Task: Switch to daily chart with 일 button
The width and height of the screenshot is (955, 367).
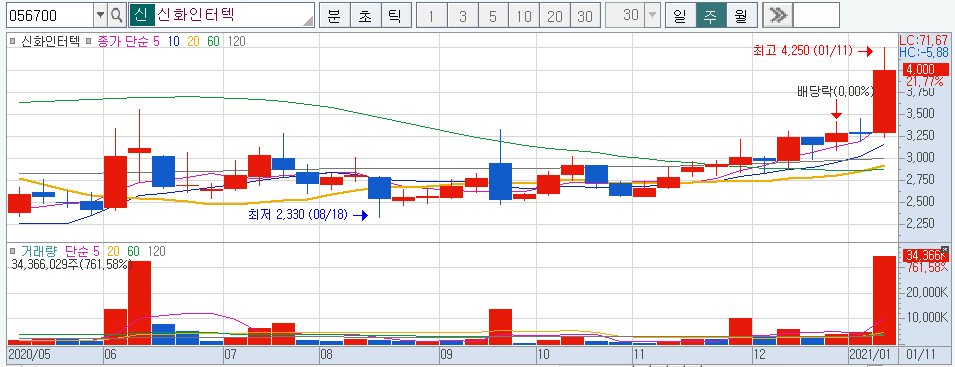Action: pos(680,16)
